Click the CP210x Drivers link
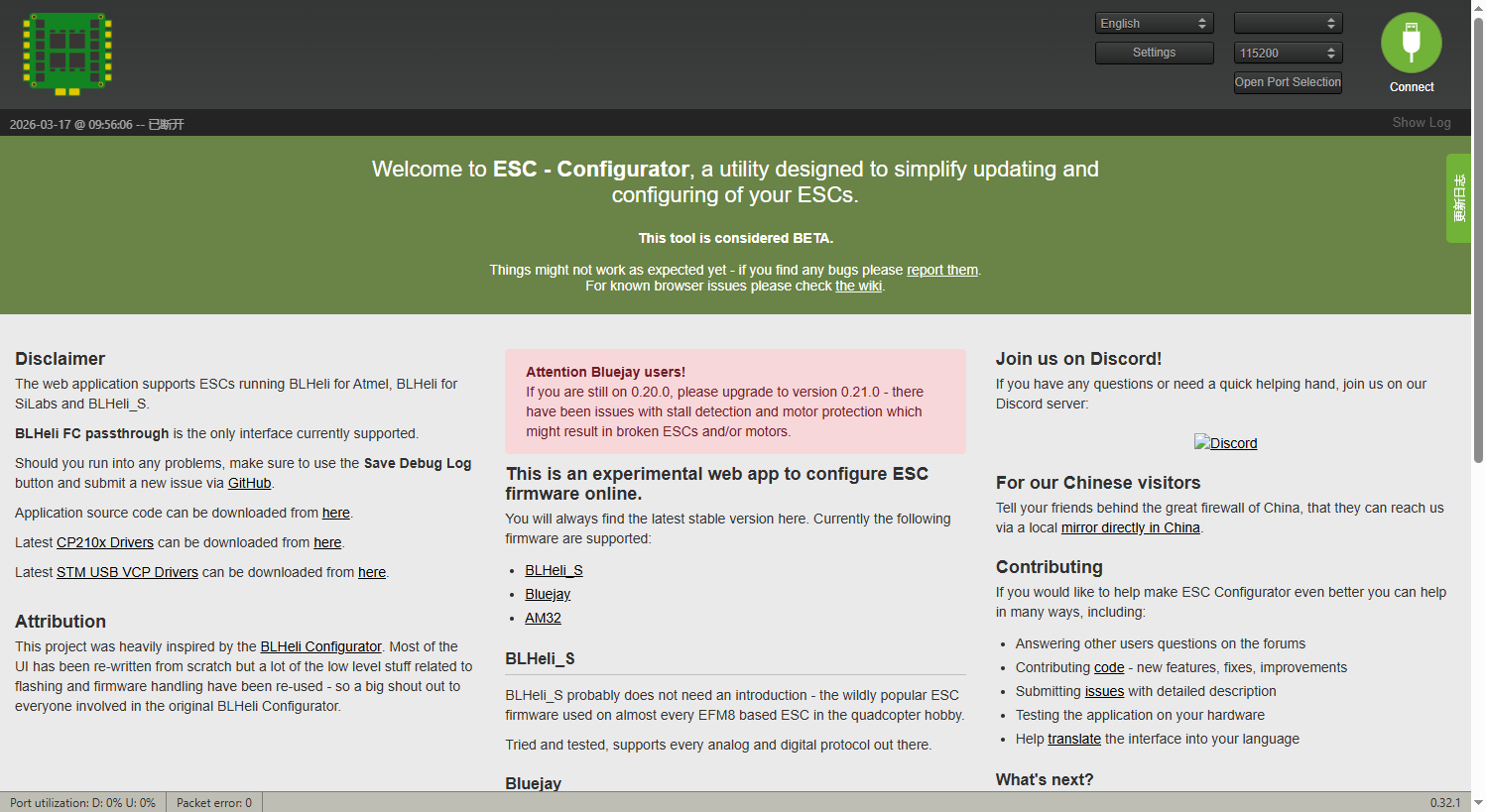Screen dimensions: 1486x812 (x=104, y=542)
